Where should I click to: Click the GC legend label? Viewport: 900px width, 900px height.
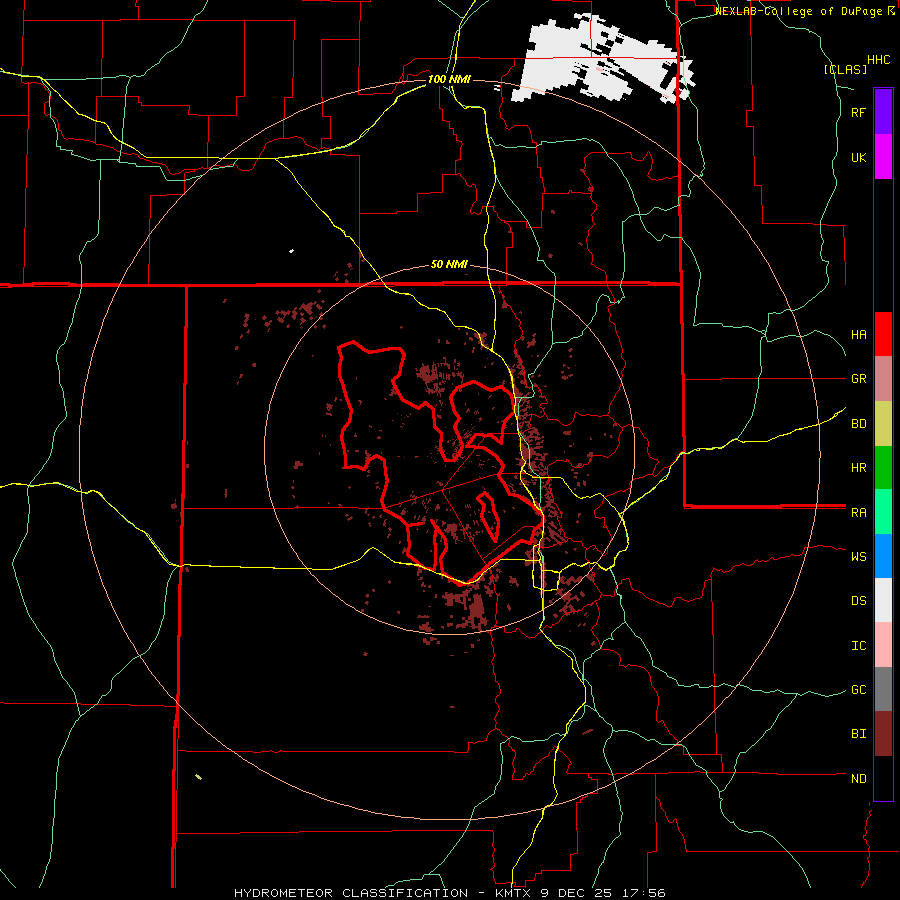(x=858, y=689)
